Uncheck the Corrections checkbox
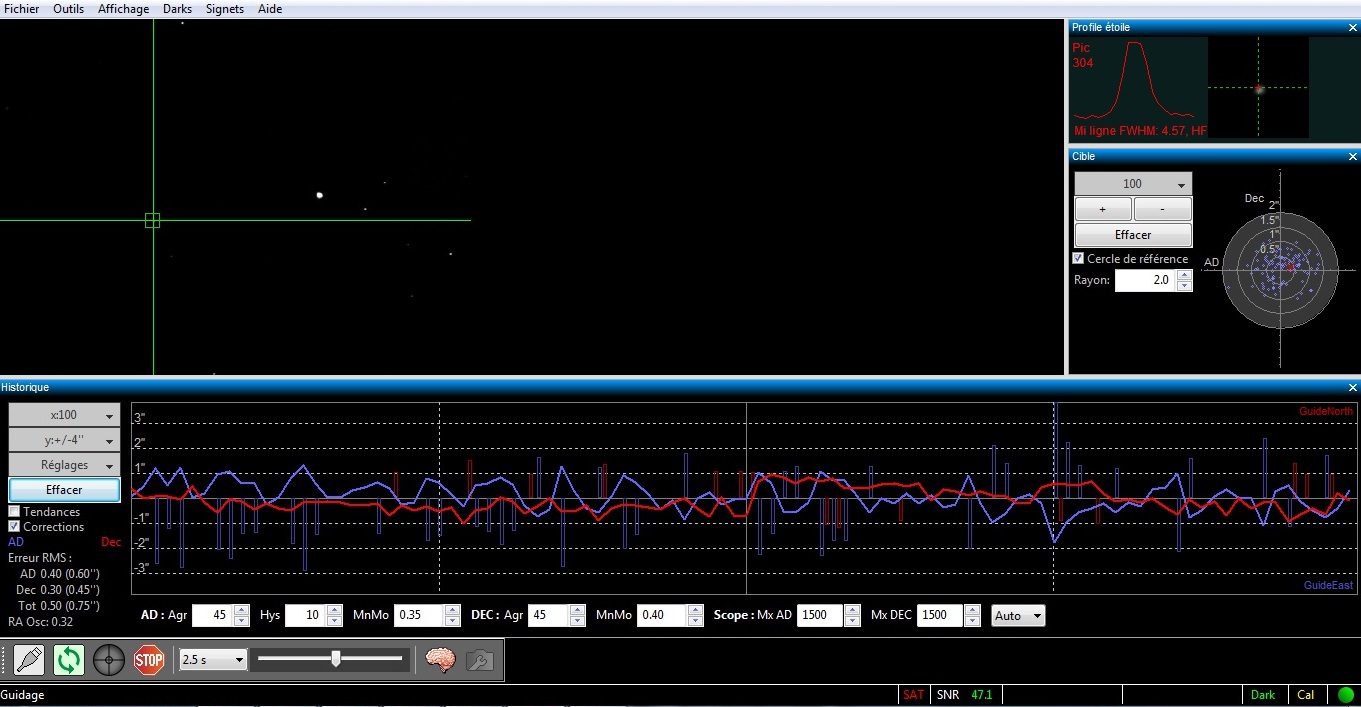Screen dimensions: 1361x707 coord(14,526)
